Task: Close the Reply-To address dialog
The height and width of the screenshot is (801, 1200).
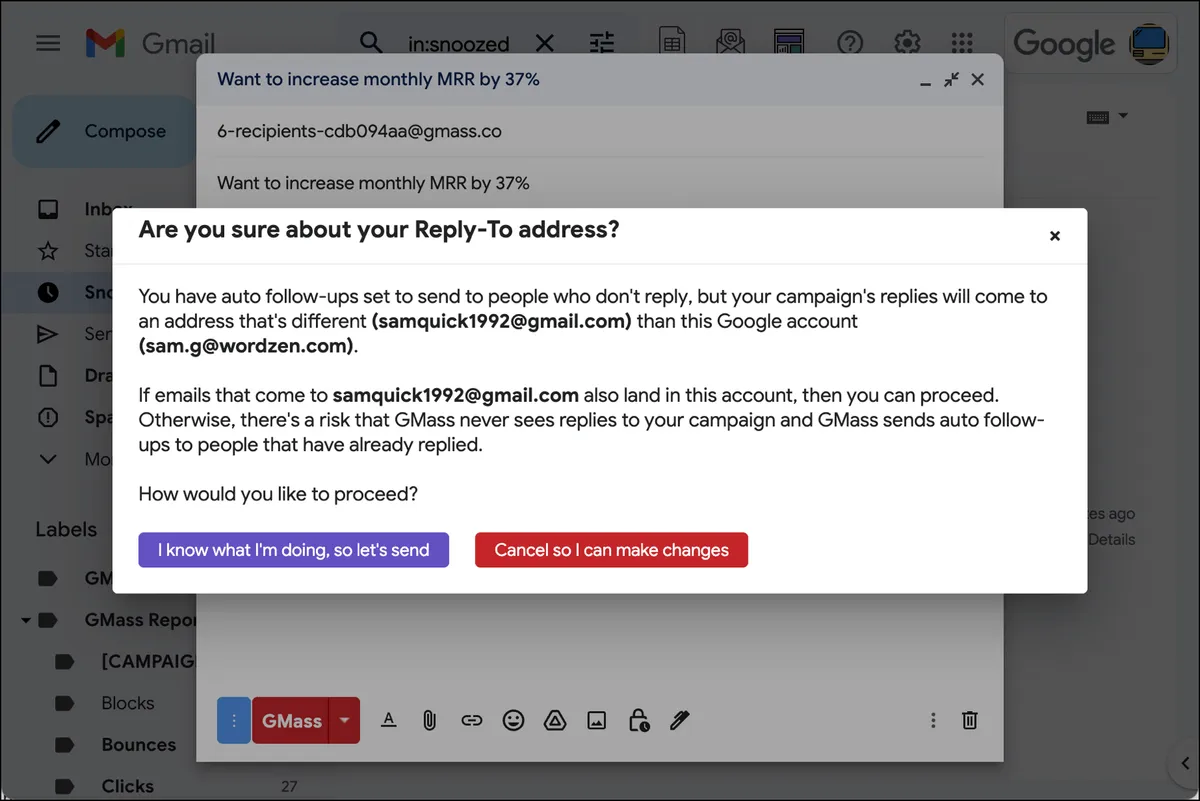Action: coord(1054,236)
